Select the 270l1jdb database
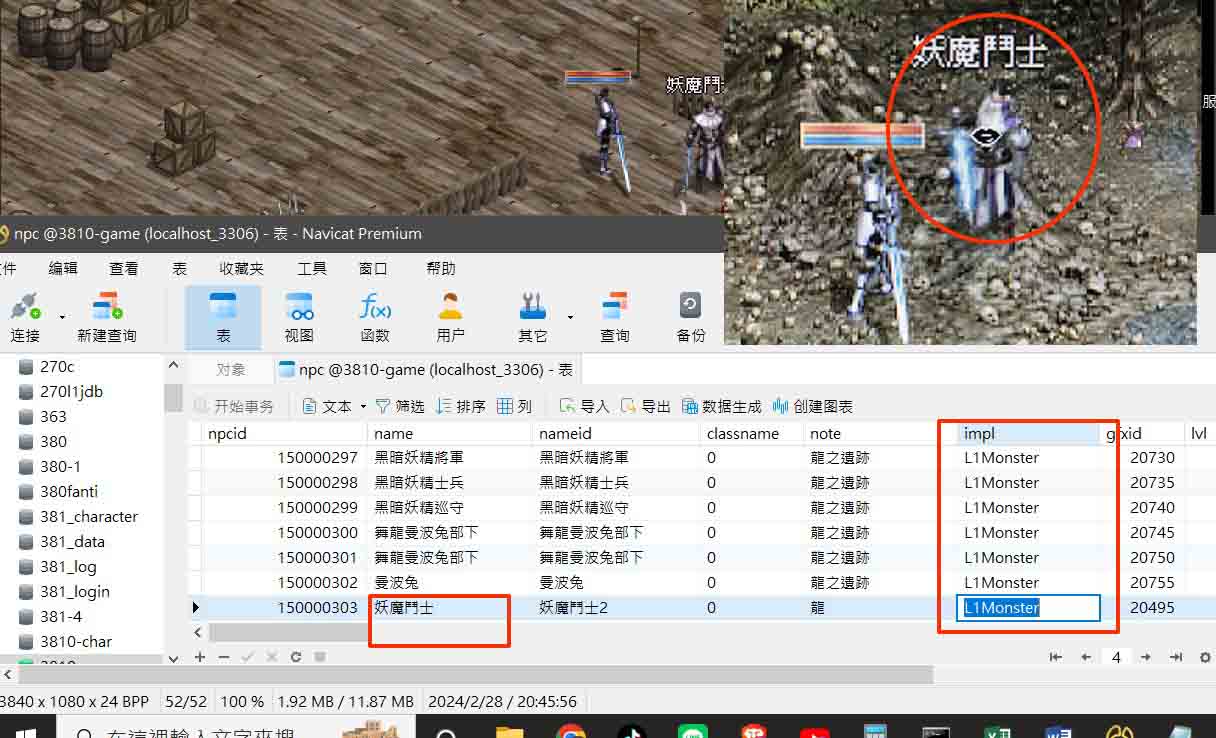 click(x=71, y=391)
